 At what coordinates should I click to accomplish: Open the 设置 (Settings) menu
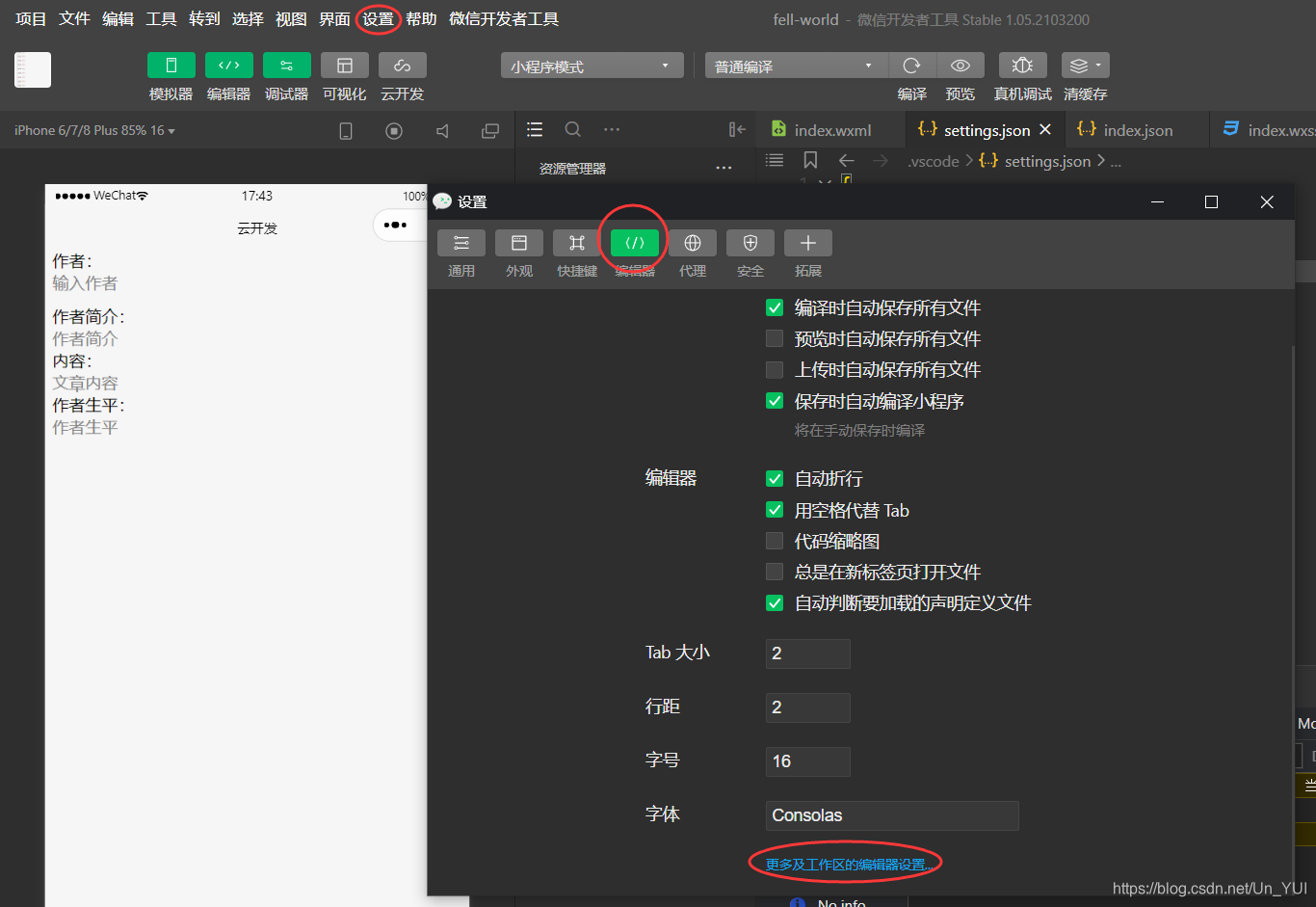378,19
